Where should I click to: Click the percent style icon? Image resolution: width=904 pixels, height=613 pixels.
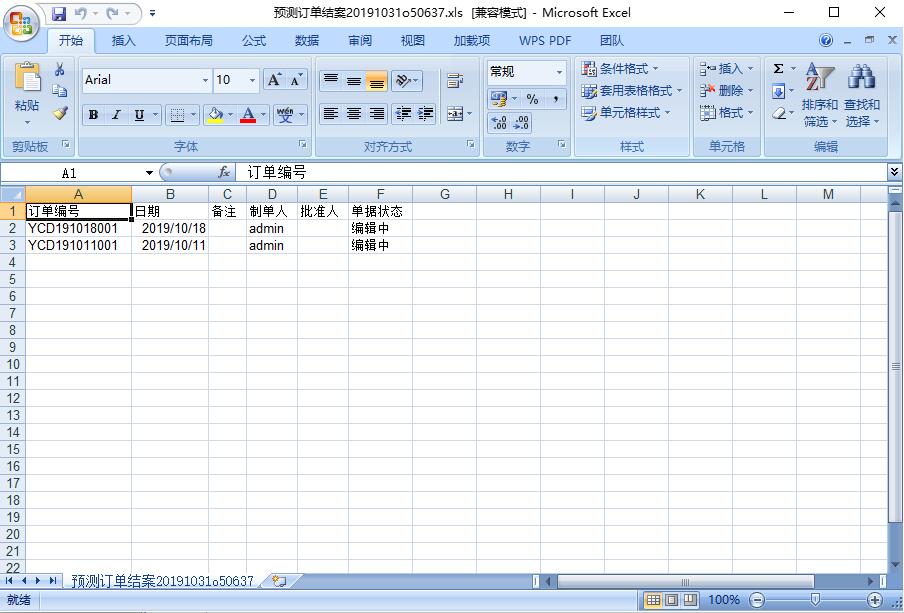pyautogui.click(x=532, y=99)
